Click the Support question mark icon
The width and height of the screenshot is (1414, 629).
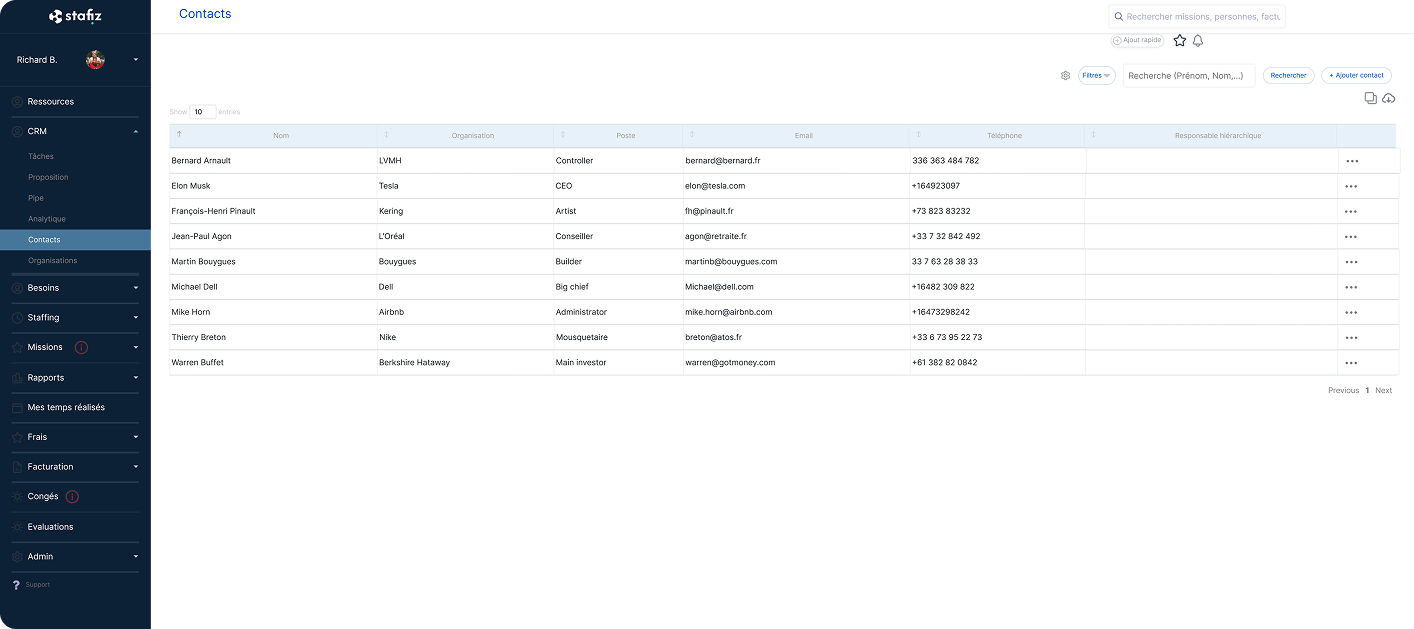(x=16, y=585)
